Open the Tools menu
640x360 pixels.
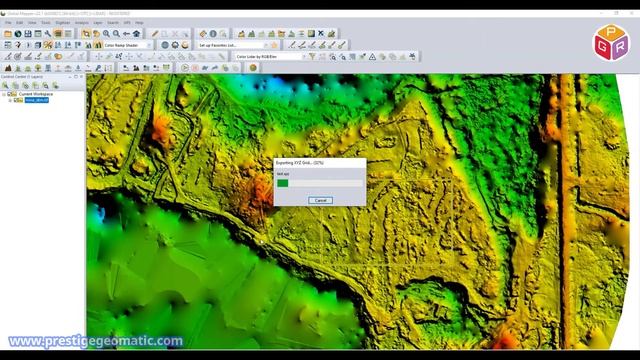[x=46, y=23]
